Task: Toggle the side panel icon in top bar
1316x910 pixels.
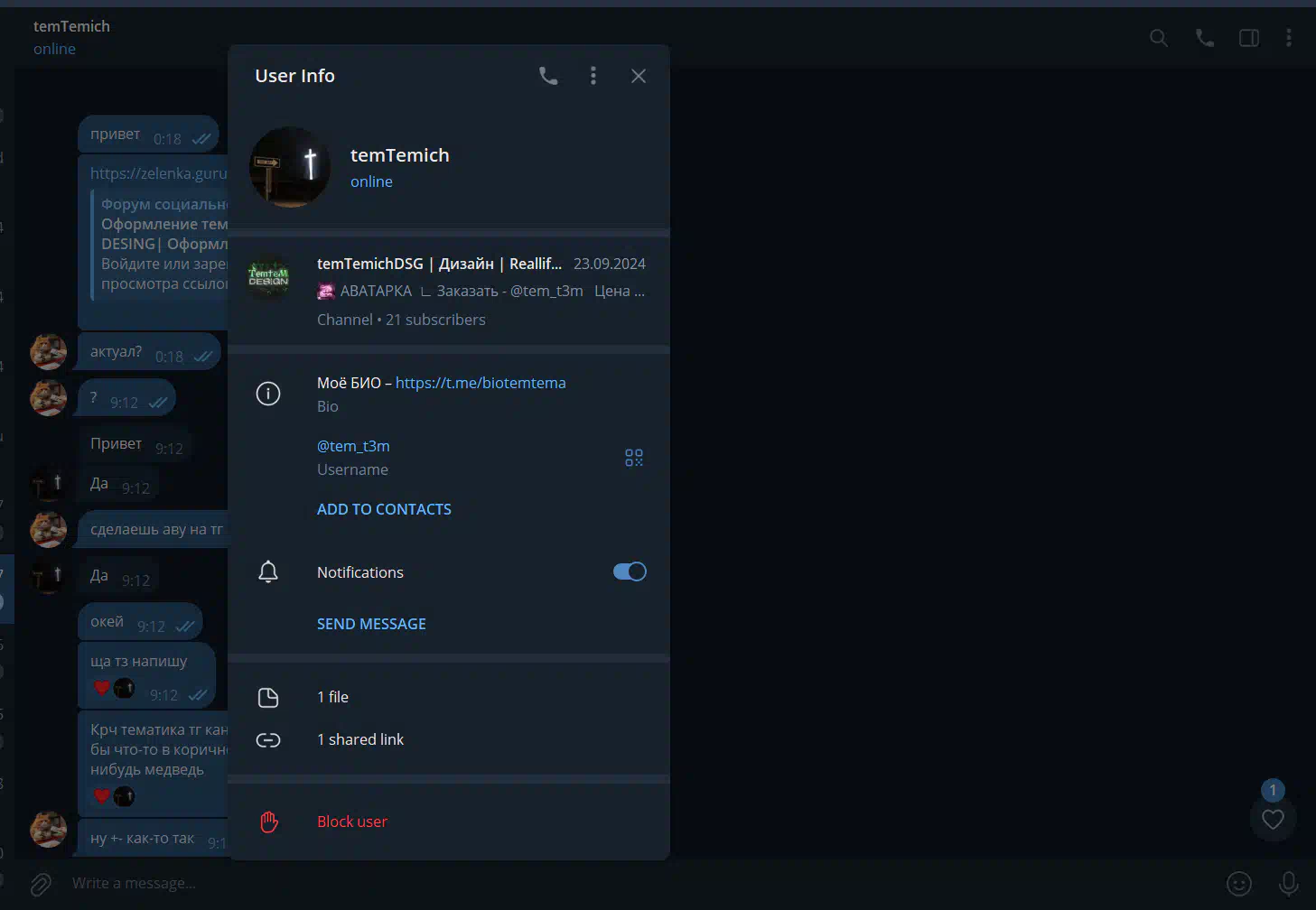Action: tap(1249, 38)
